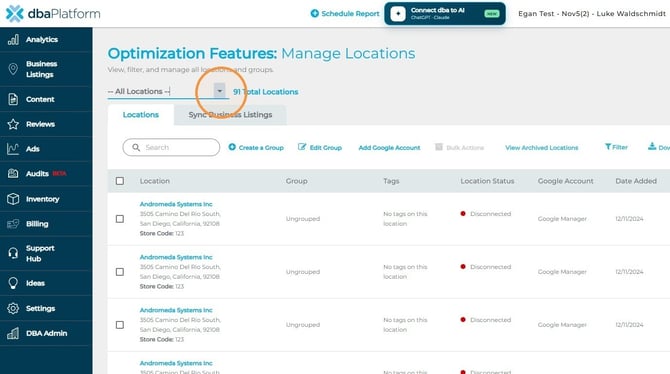Click the DBA Admin chart icon
The image size is (670, 374).
coord(13,333)
